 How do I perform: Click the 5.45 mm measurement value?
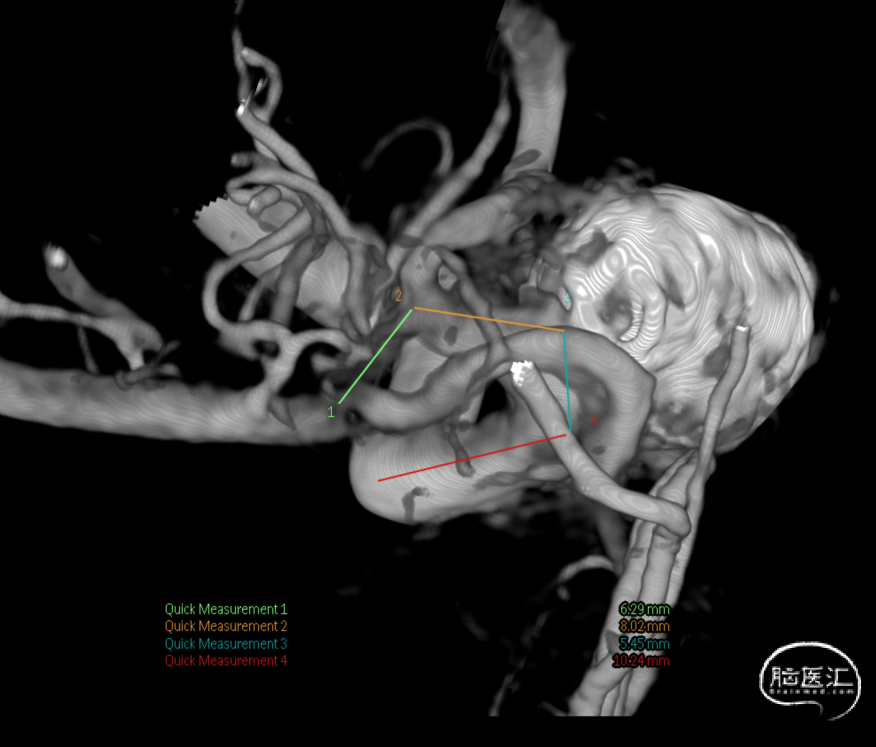coord(644,644)
